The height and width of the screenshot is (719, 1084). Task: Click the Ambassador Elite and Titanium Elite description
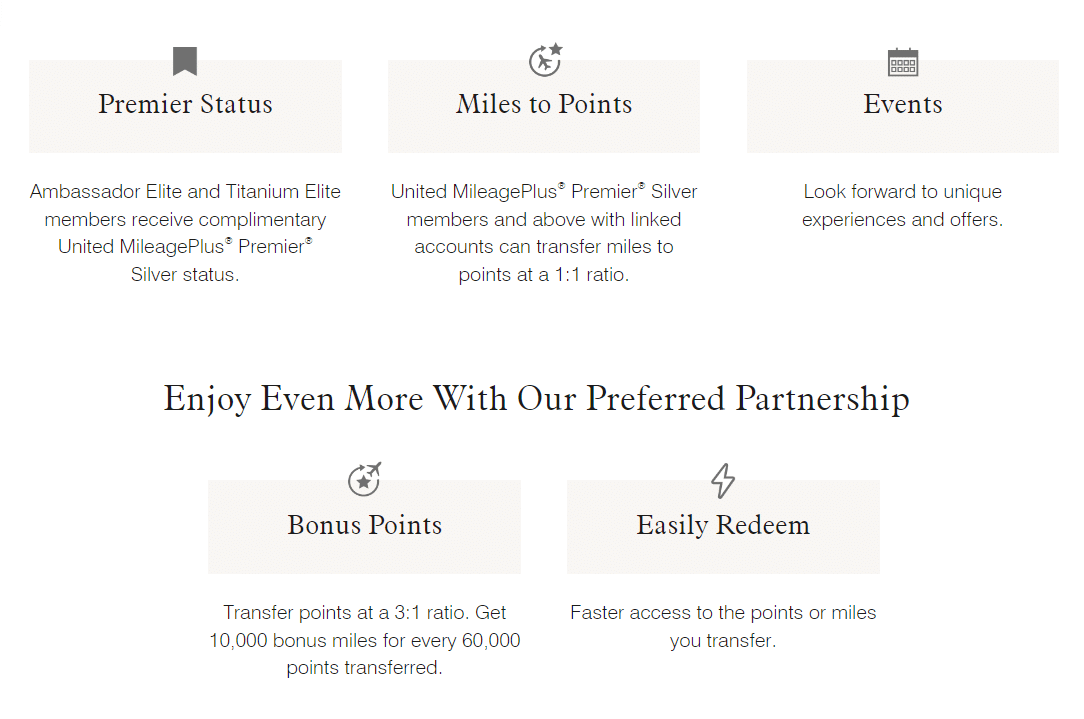click(x=185, y=233)
